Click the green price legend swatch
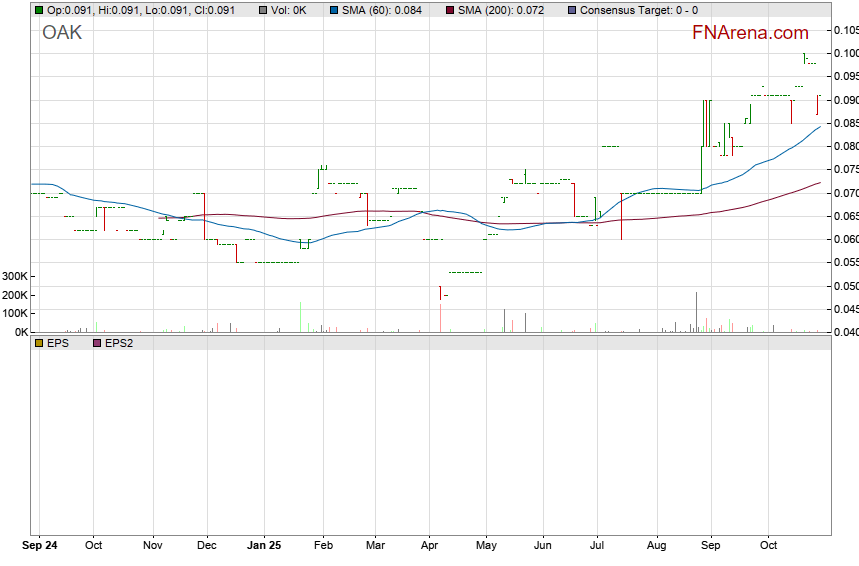 point(39,10)
